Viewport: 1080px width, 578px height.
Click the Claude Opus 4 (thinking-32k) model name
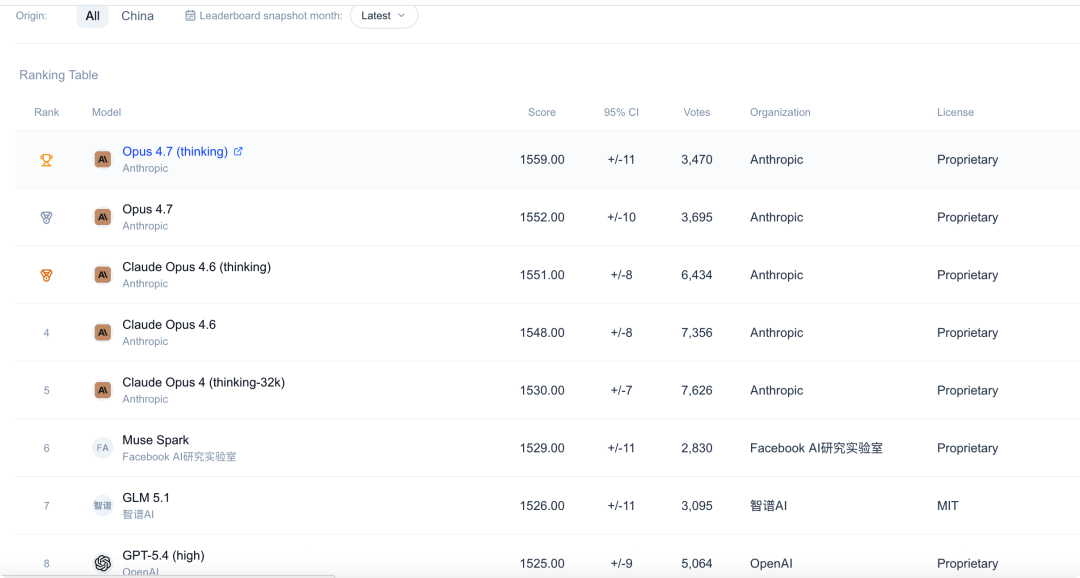click(203, 382)
